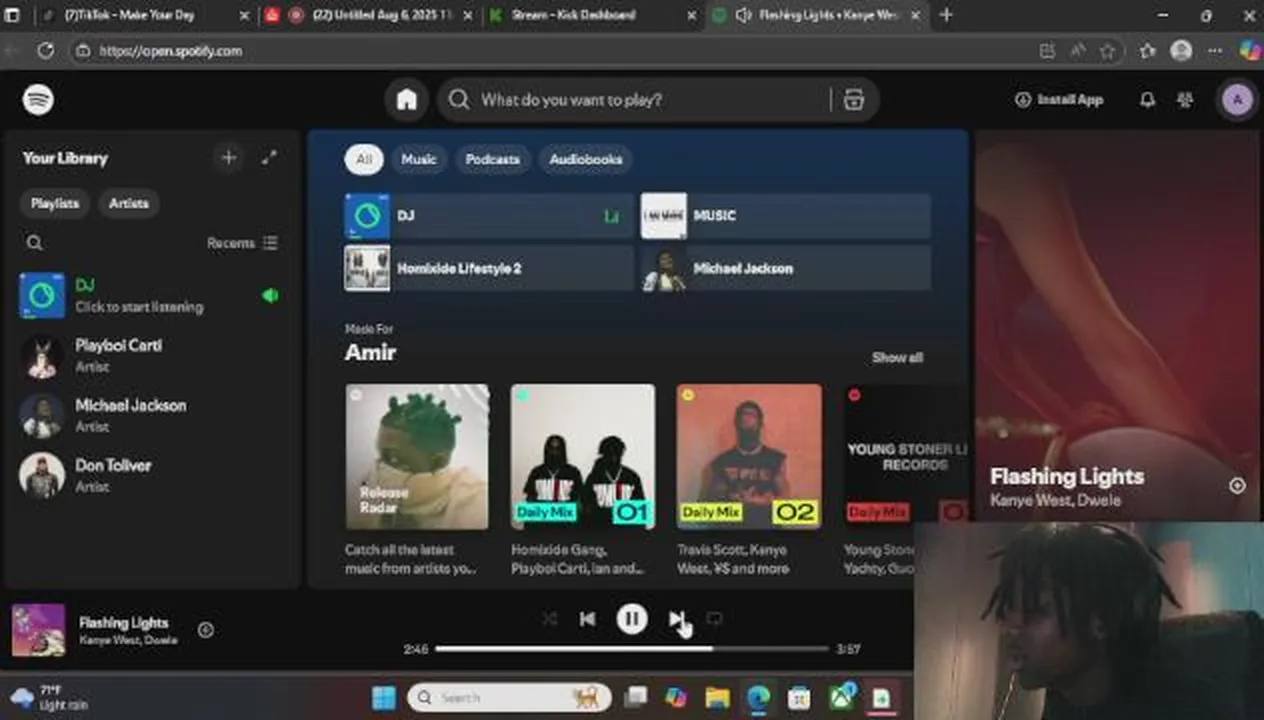
Task: Filter the home feed by Podcasts
Action: coord(492,159)
